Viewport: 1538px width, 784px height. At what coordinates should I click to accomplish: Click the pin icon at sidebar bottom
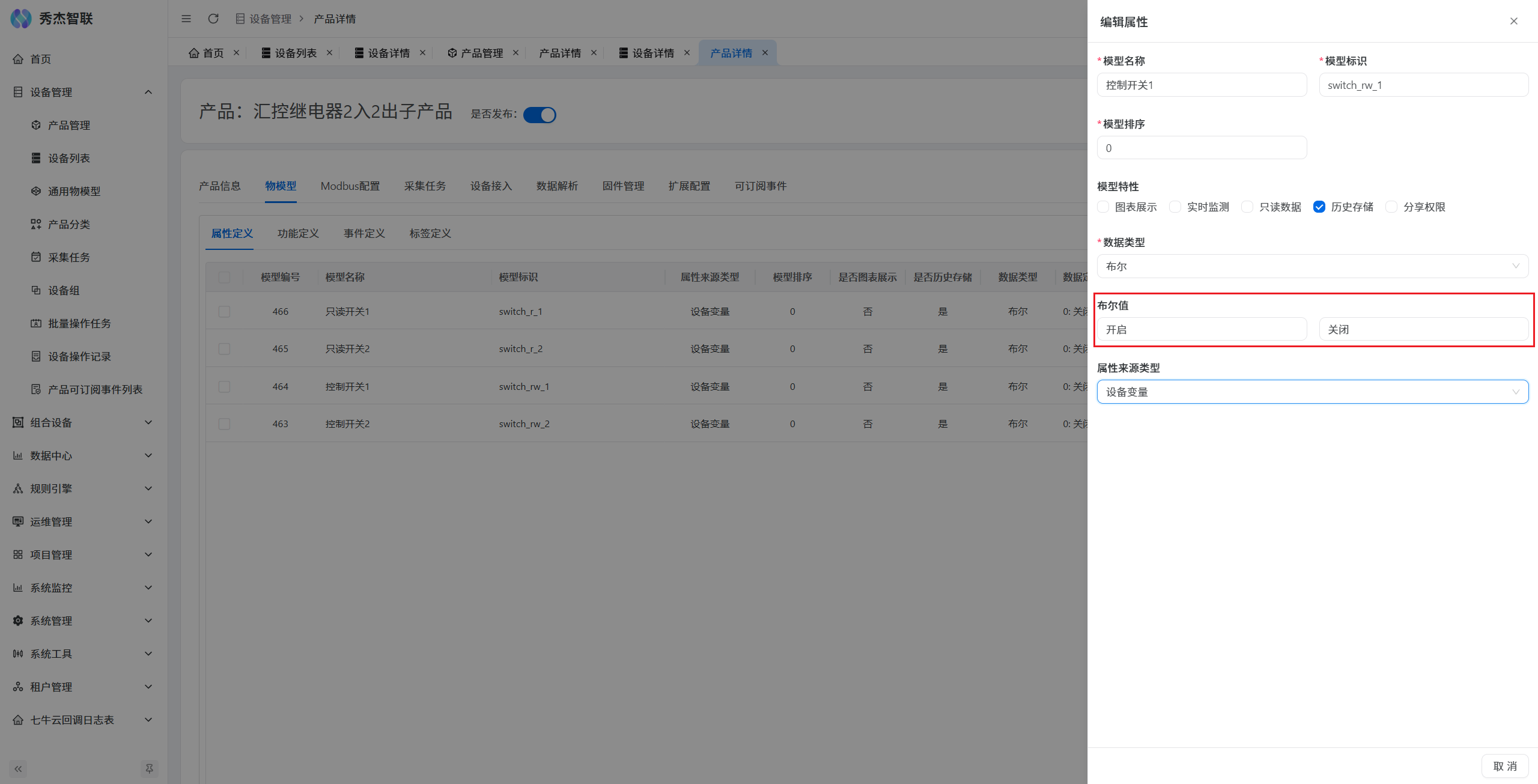149,768
